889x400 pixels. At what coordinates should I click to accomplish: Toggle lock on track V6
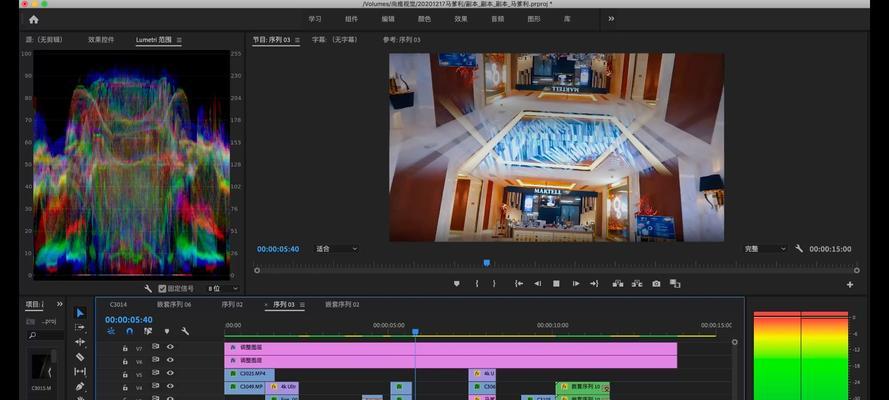pos(125,360)
